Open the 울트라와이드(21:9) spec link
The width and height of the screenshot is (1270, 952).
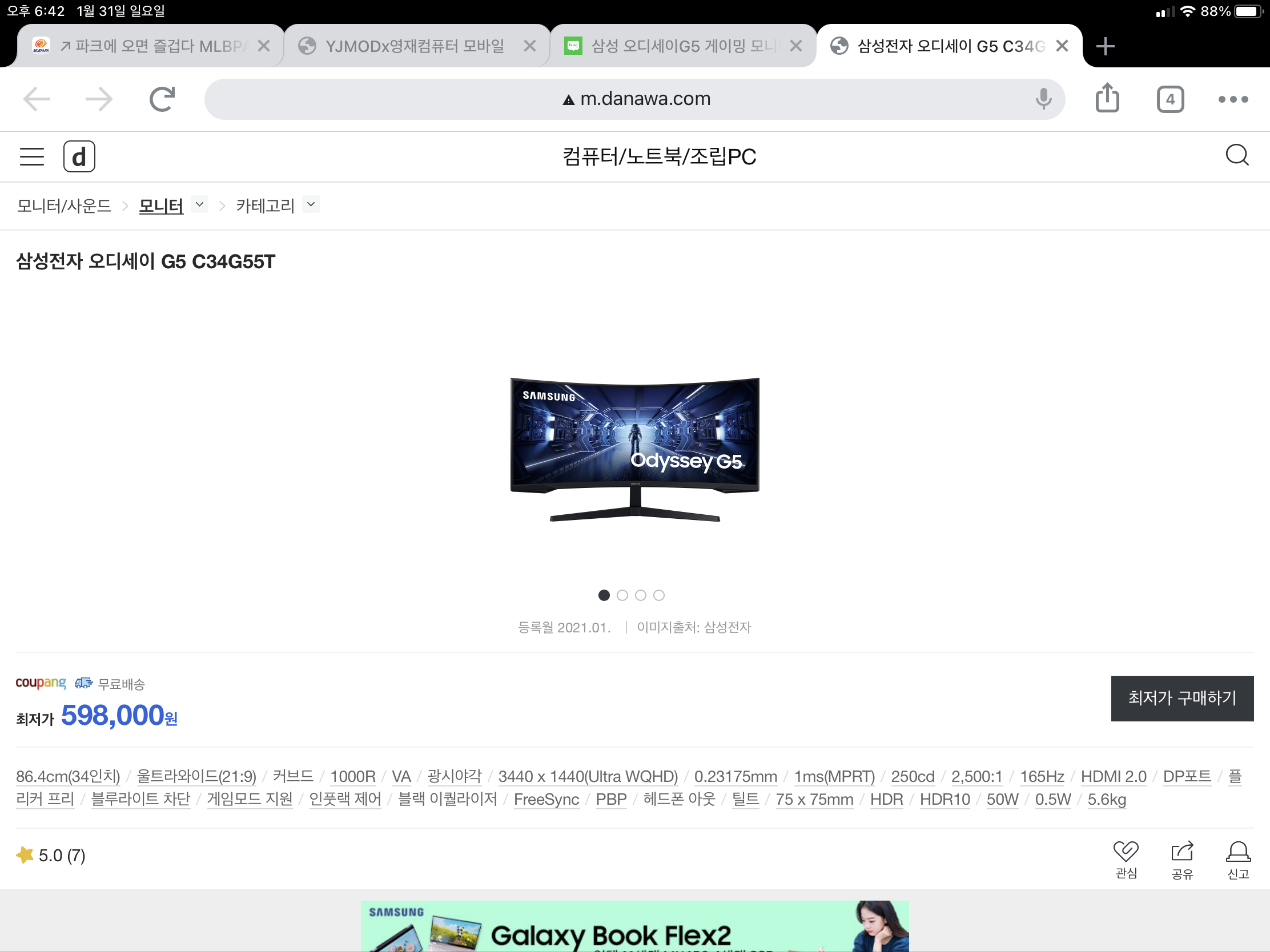coord(196,776)
